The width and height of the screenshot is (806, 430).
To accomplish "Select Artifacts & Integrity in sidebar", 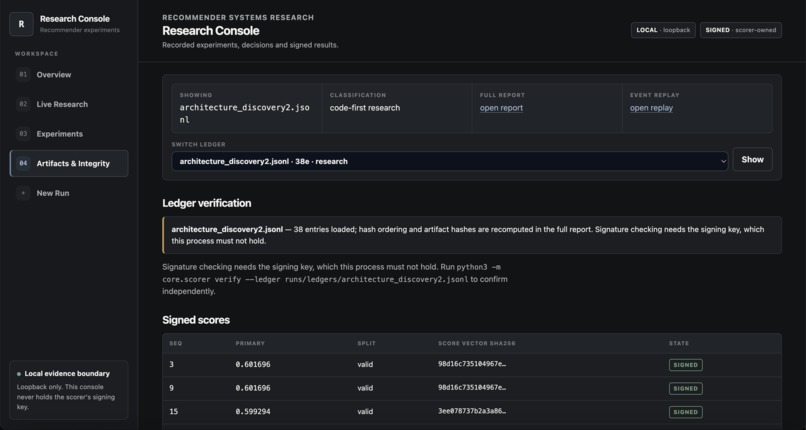I will pos(69,163).
